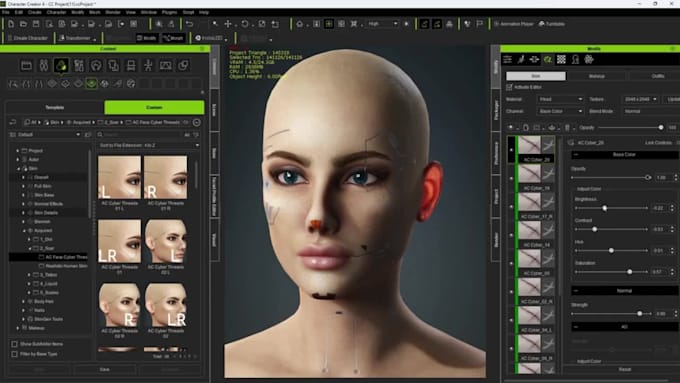Click the search icon in content browser
This screenshot has width=680, height=383.
pyautogui.click(x=100, y=135)
